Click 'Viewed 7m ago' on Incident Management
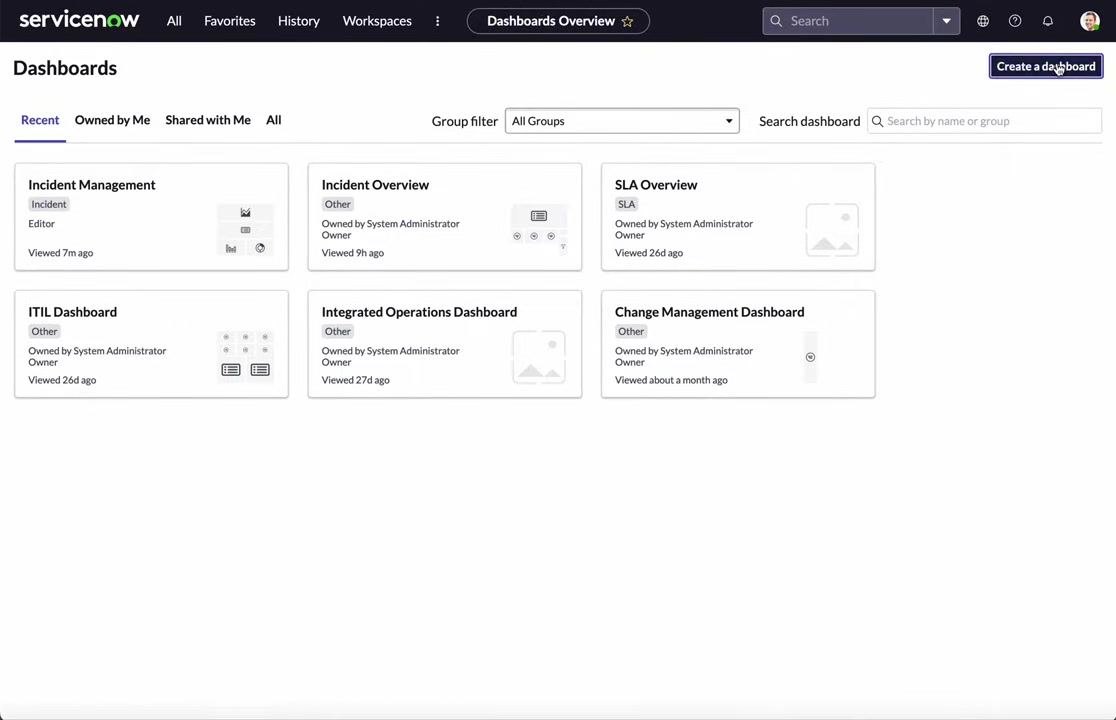Screen dimensions: 1116x720 click(x=60, y=253)
